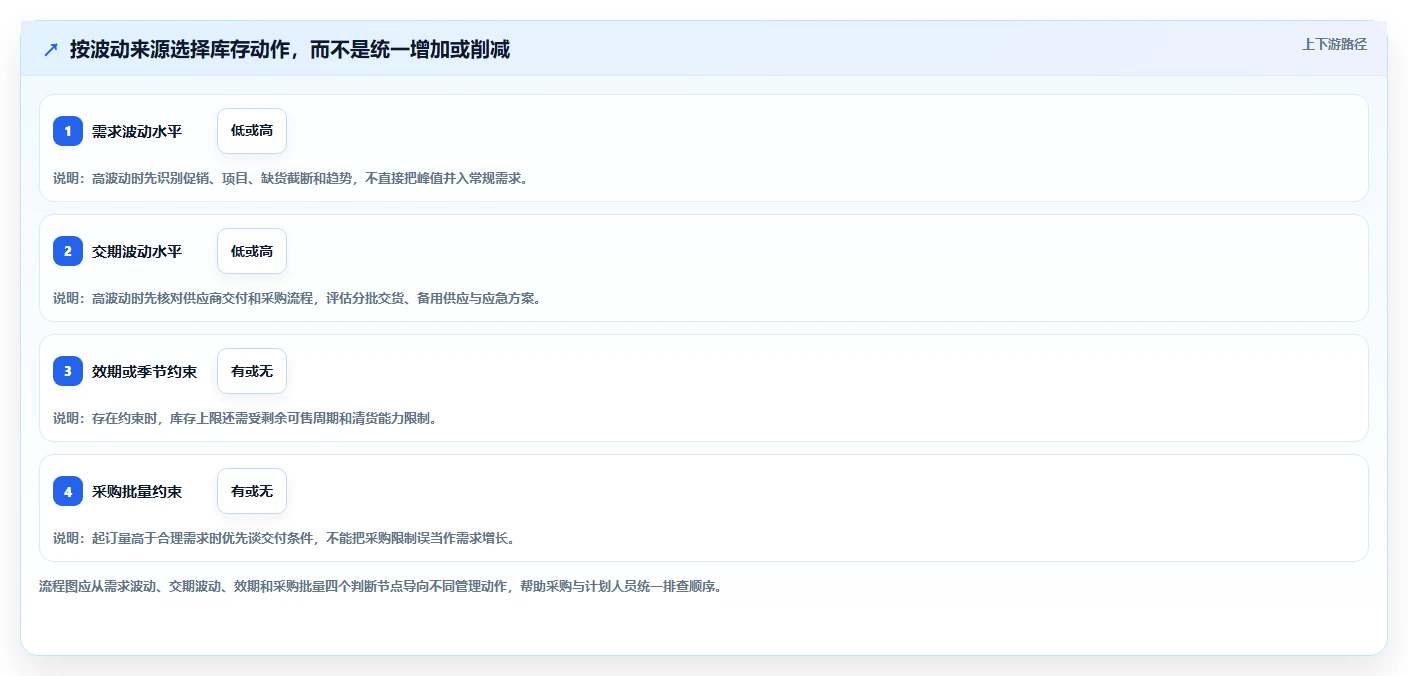Click the 需求波动水平 label
1408x676 pixels.
[137, 131]
